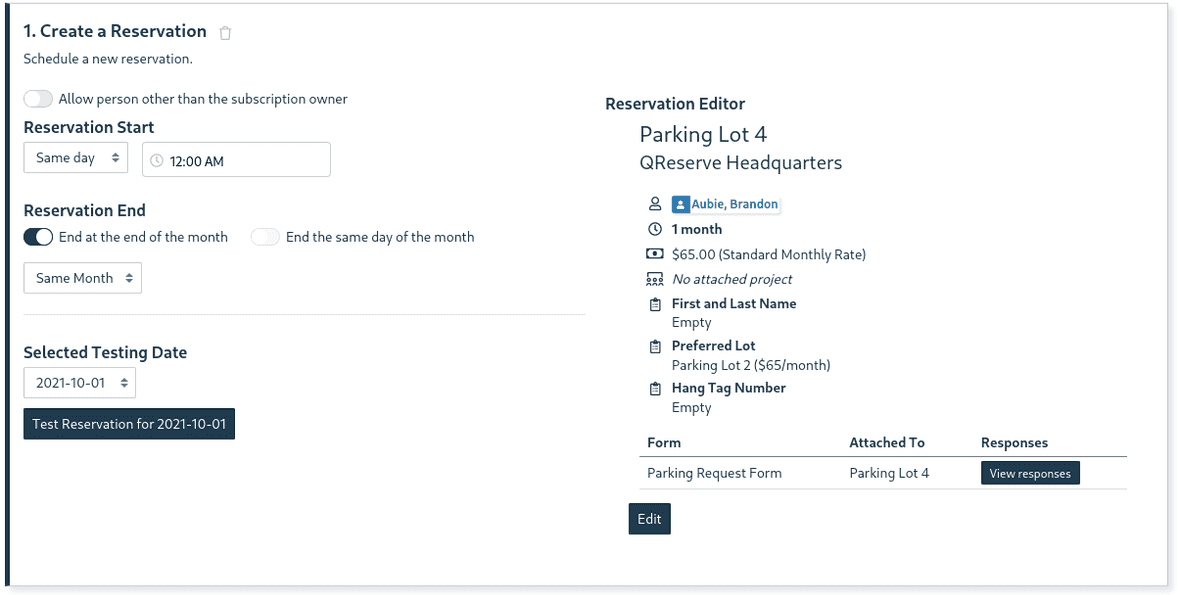The height and width of the screenshot is (595, 1180).
Task: Enable allow person other than subscription owner
Action: coord(37,99)
